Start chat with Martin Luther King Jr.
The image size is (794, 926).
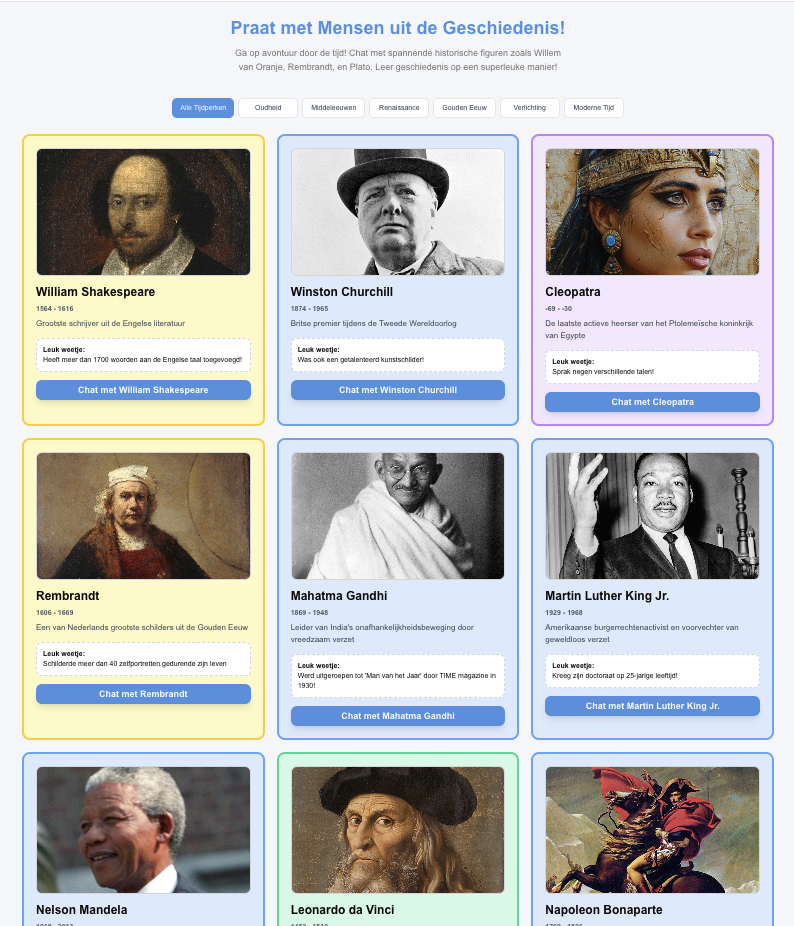(652, 706)
